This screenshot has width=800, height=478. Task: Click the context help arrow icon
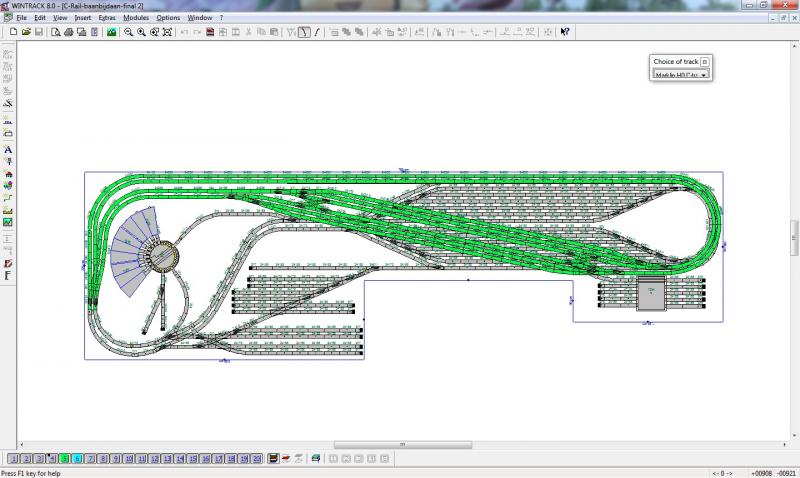(565, 32)
